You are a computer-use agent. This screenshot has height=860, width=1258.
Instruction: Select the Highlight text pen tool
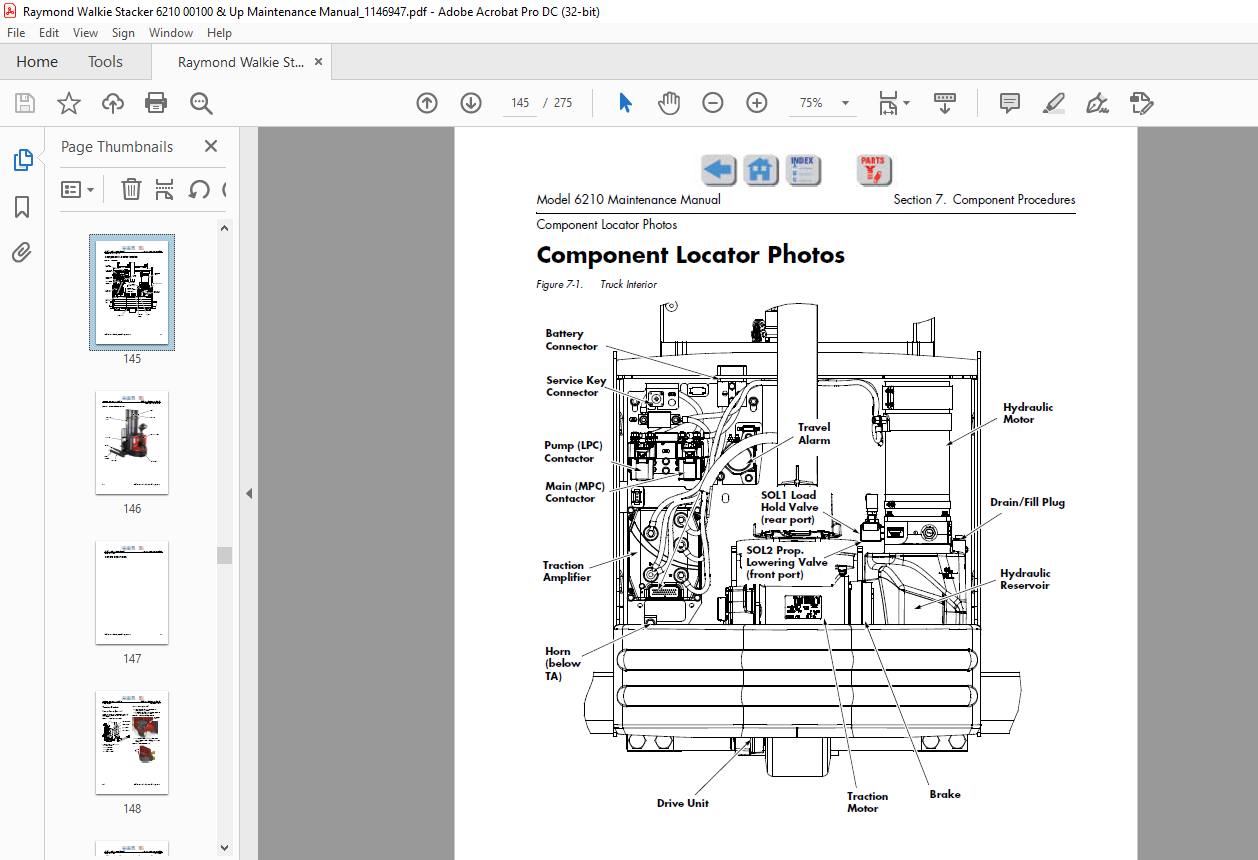click(x=1053, y=103)
